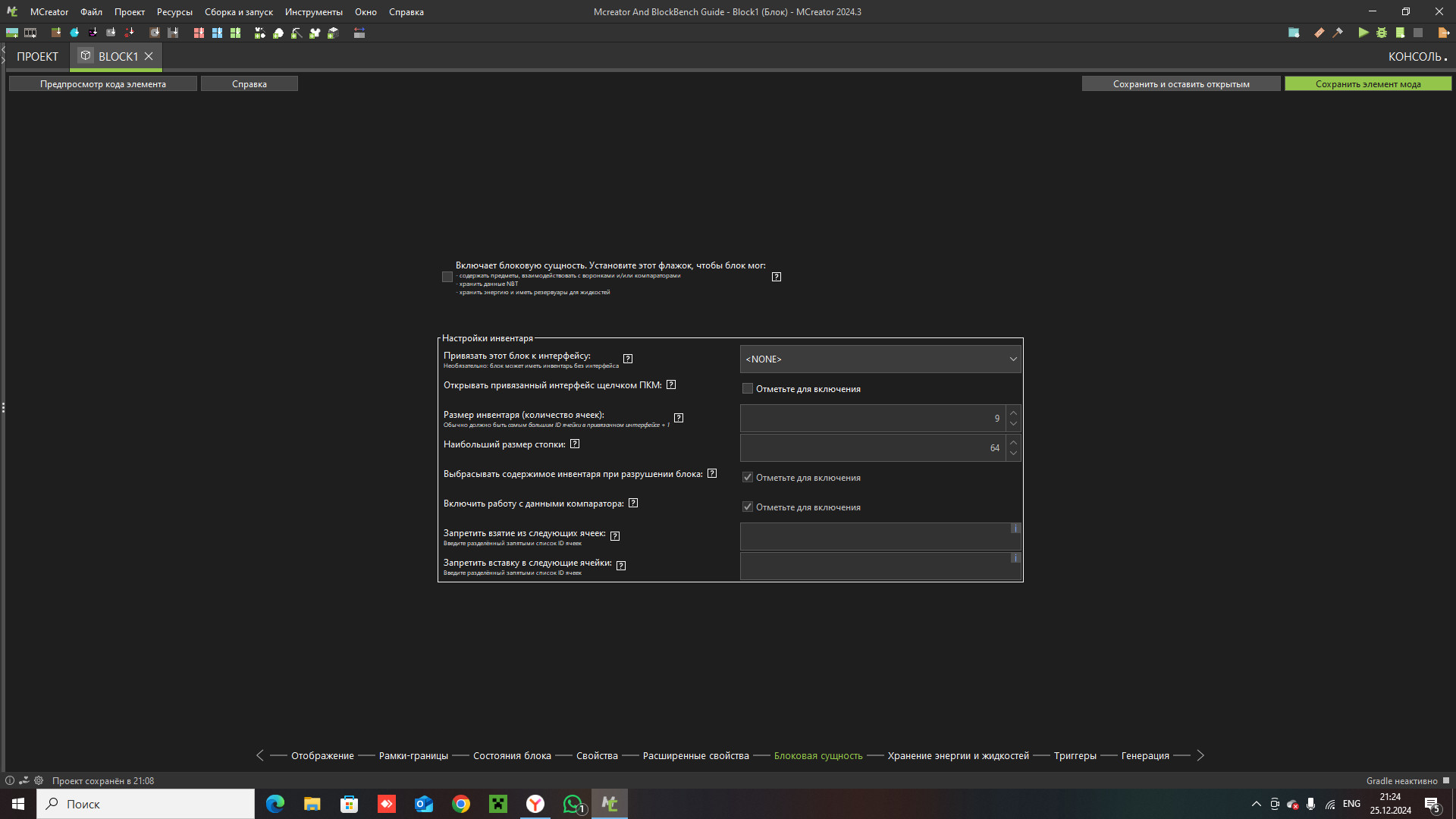Toggle open bound interface on right-click checkbox
Viewport: 1456px width, 819px height.
click(748, 388)
